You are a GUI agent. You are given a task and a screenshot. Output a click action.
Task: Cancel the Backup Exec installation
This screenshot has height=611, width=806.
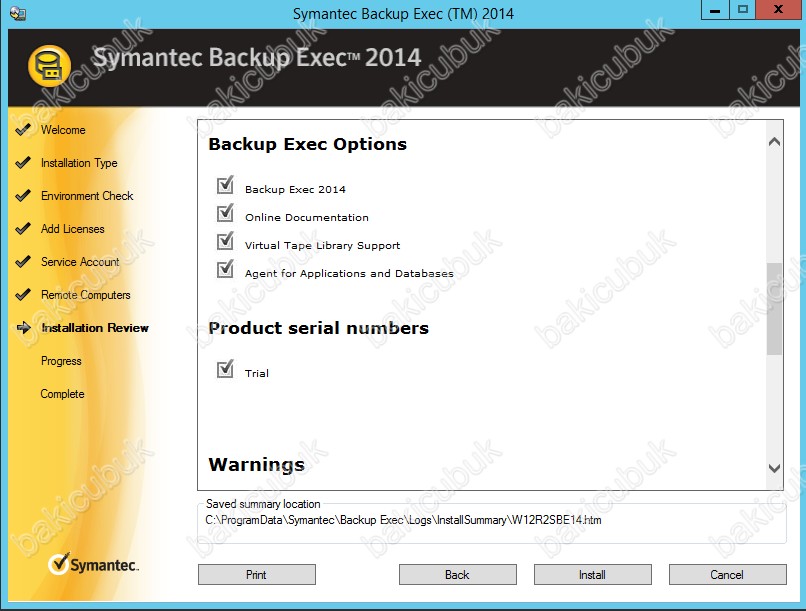[727, 575]
